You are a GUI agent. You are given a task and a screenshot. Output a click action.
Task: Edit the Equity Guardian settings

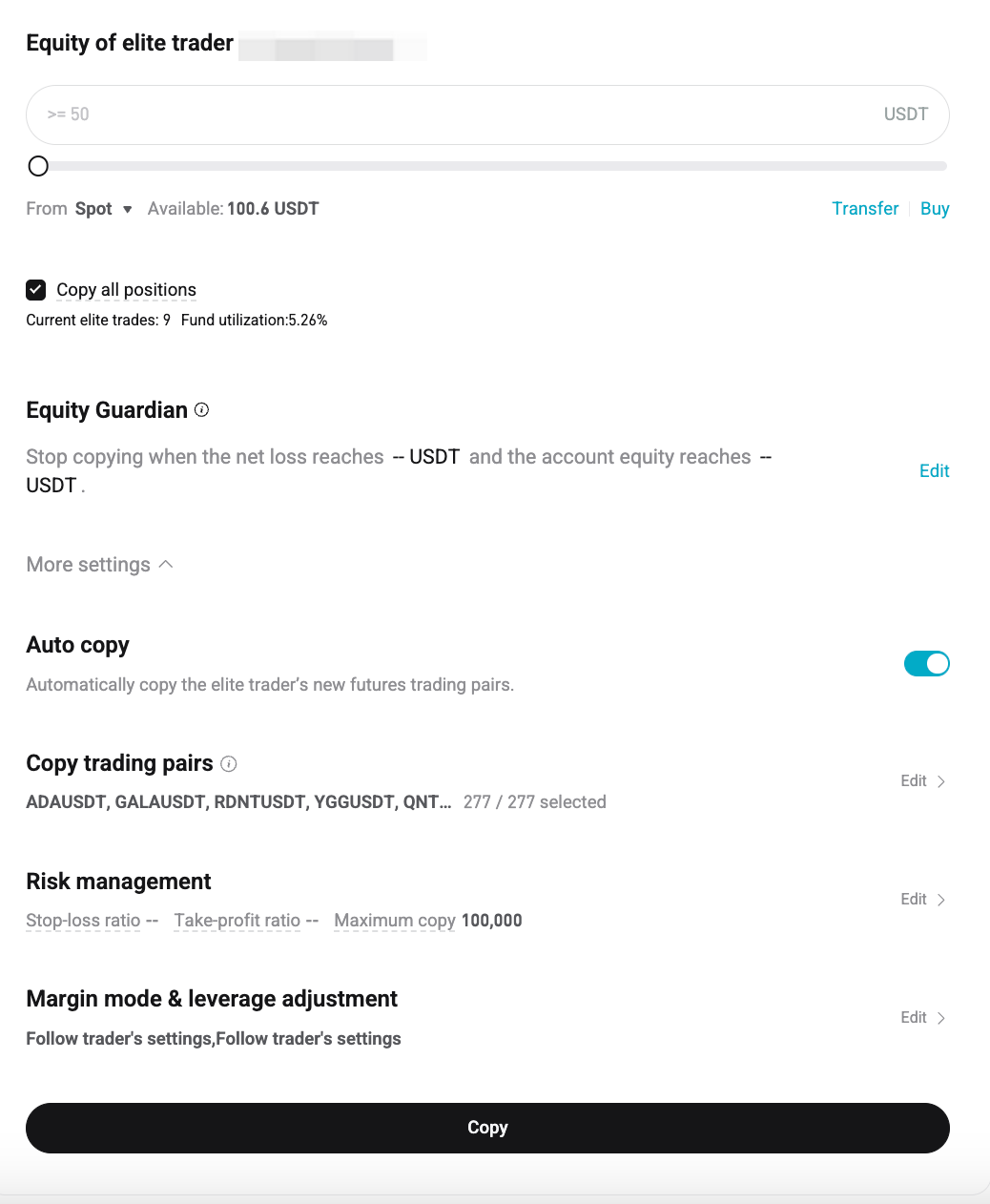pyautogui.click(x=934, y=470)
